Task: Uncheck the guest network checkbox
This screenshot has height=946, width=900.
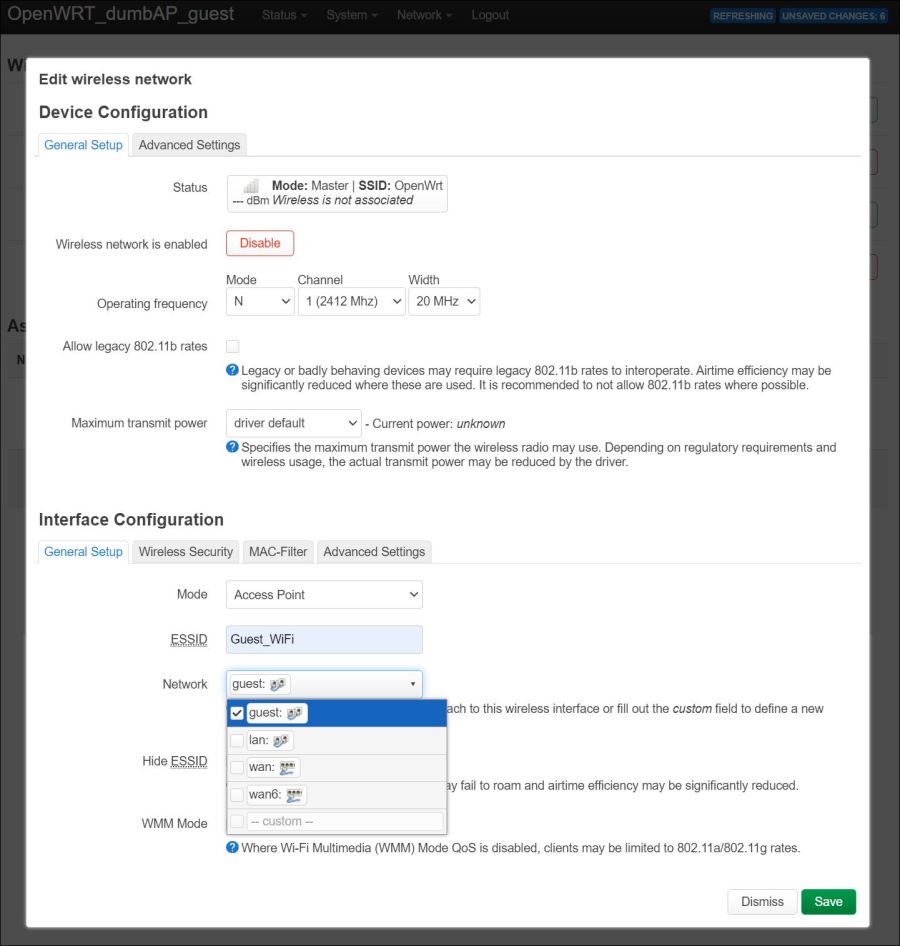Action: 237,713
